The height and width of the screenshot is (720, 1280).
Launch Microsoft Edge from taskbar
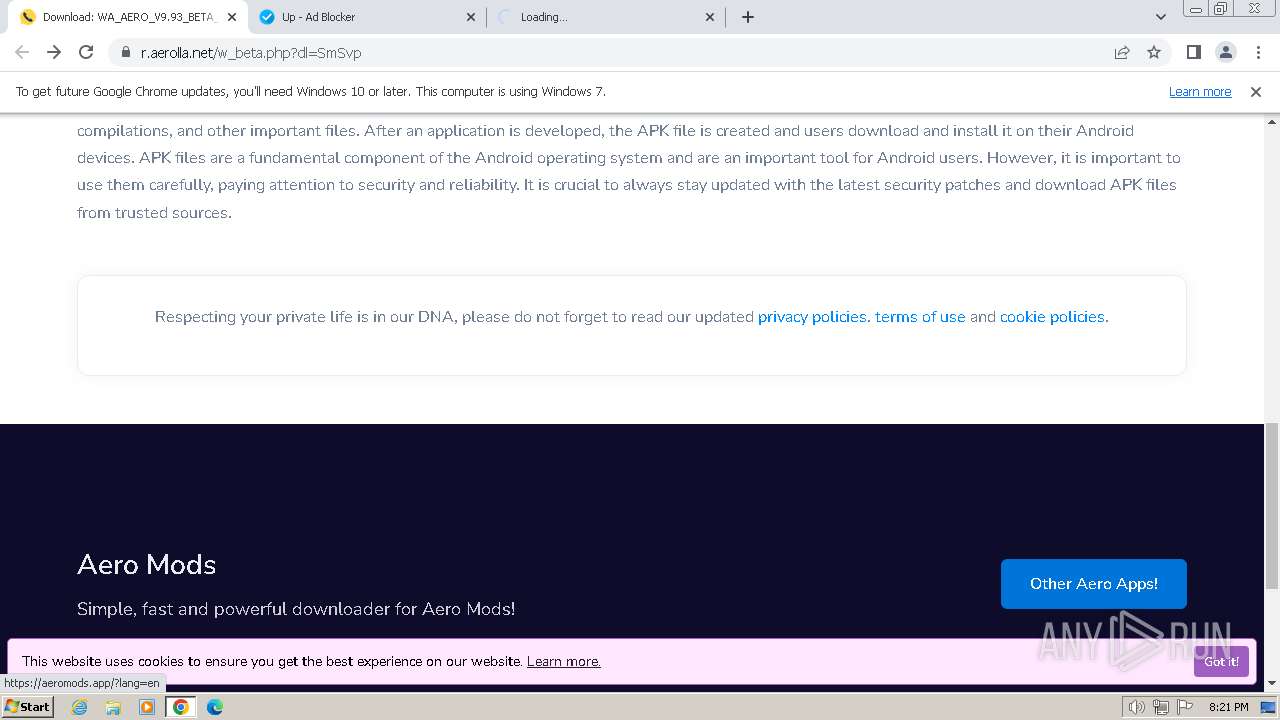215,707
